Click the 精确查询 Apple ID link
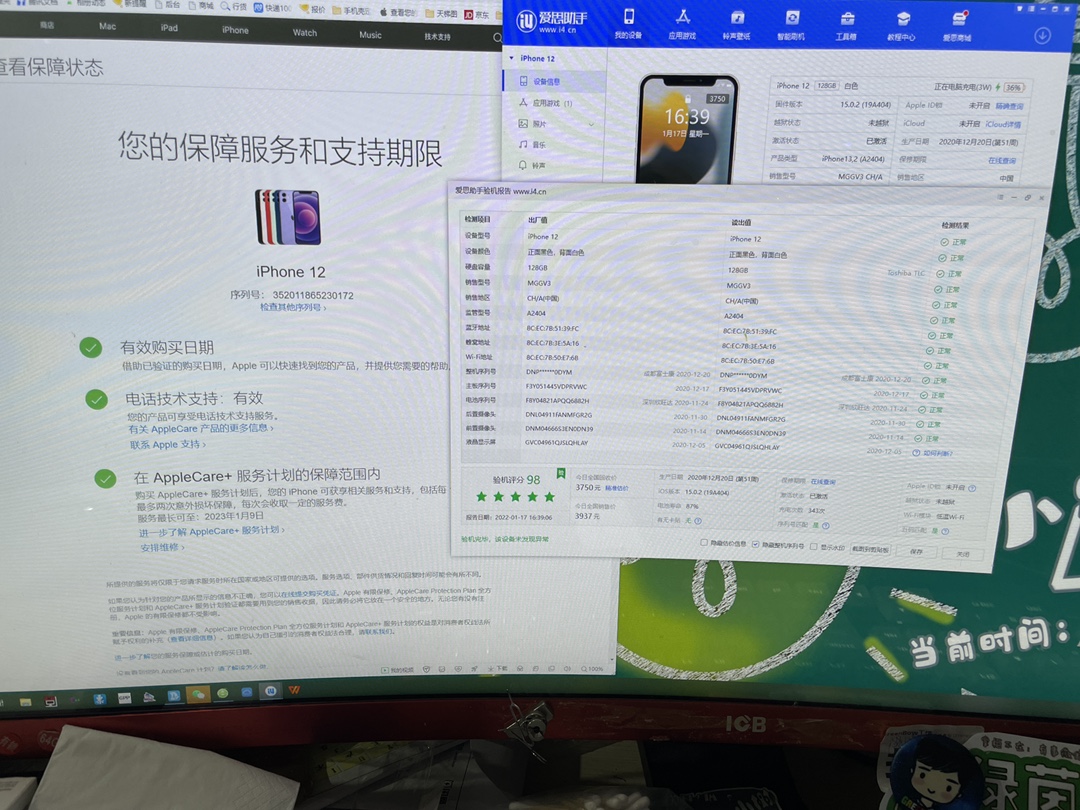 coord(1009,106)
